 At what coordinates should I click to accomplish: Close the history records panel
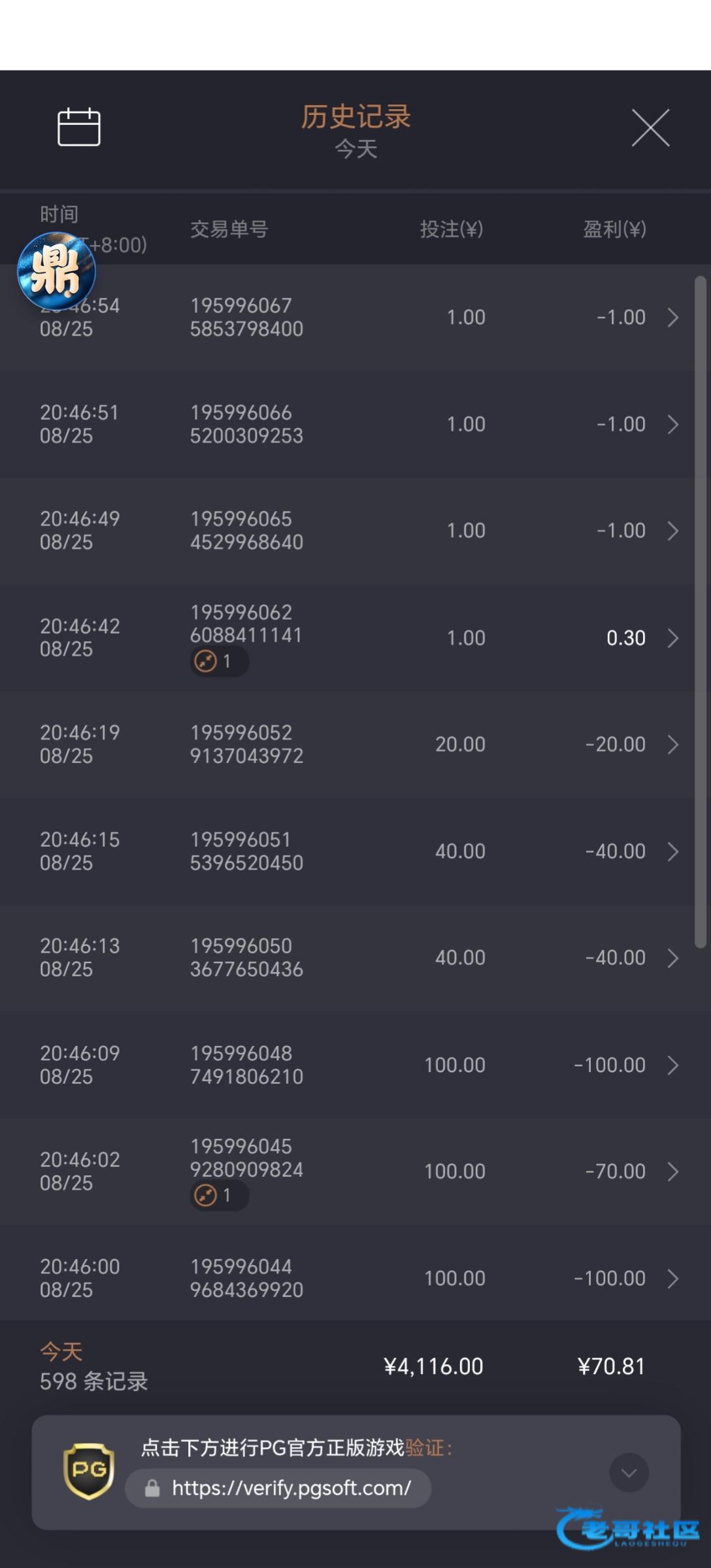650,127
